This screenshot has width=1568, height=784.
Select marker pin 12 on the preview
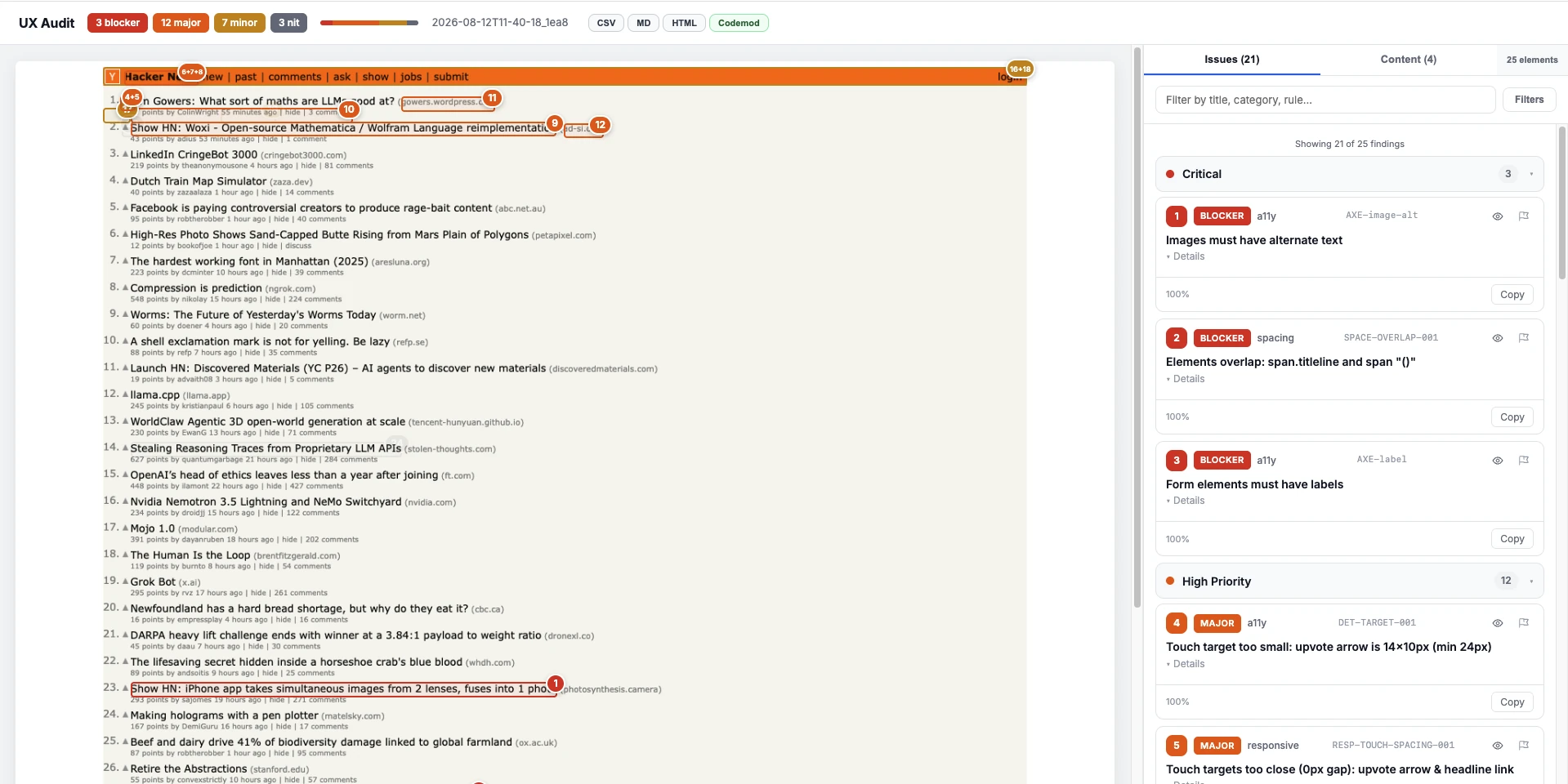[601, 125]
